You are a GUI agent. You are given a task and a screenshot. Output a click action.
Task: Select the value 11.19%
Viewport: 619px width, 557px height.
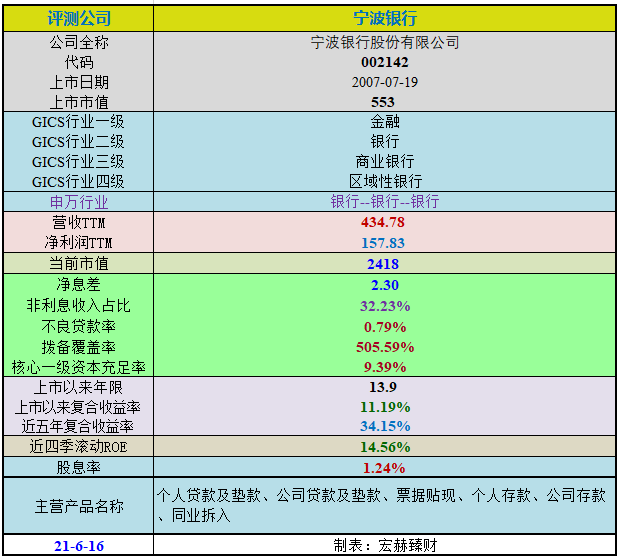tap(385, 407)
